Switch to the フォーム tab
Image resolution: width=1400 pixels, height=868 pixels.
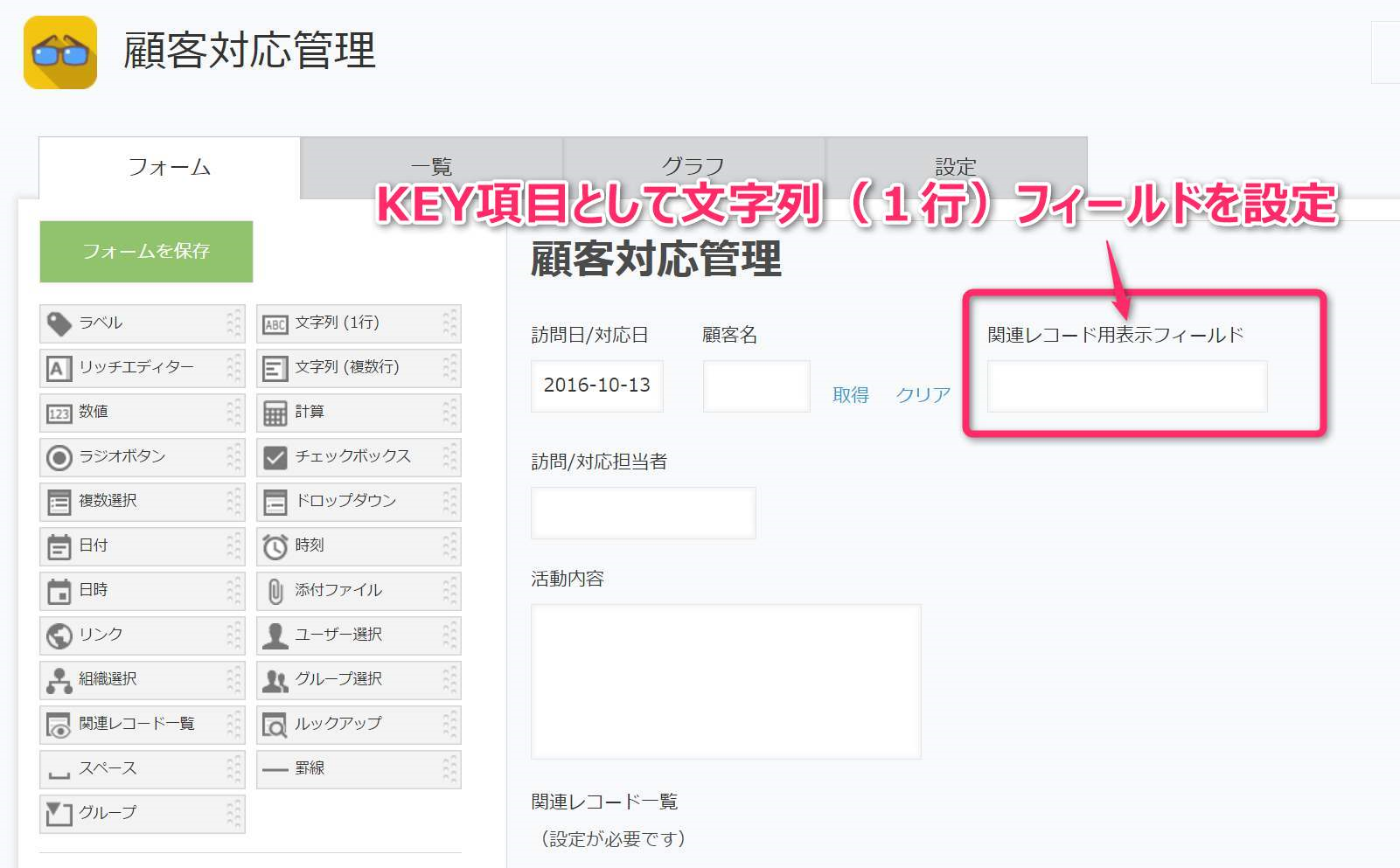(x=170, y=168)
